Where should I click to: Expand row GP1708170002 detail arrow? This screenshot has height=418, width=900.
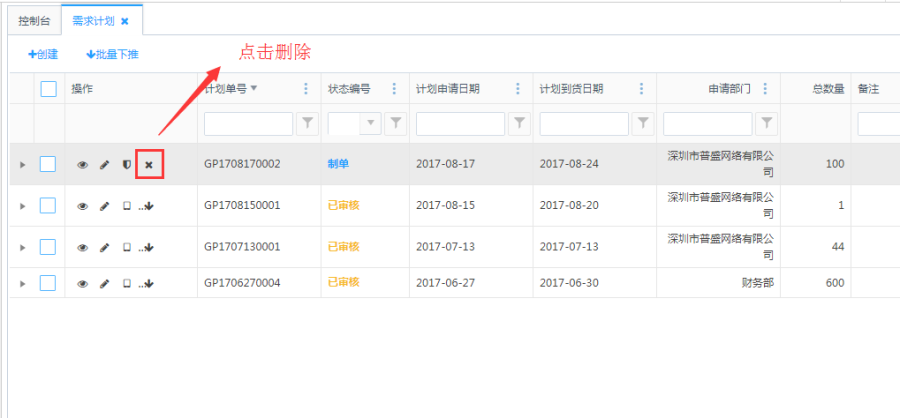[x=22, y=165]
